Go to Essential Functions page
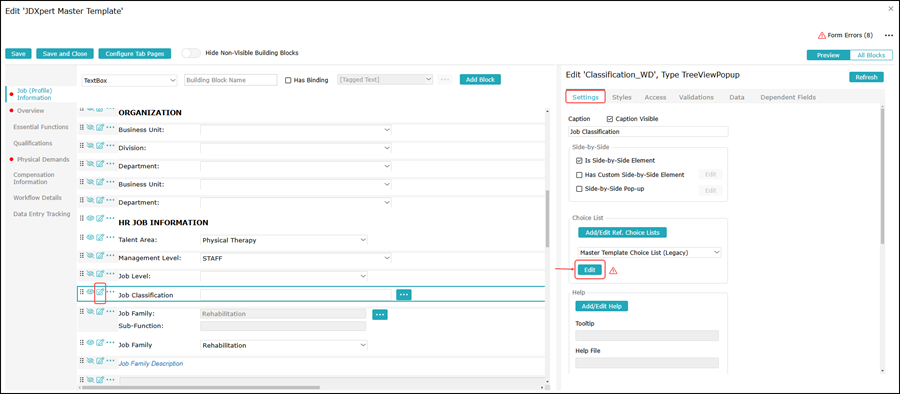 [x=41, y=127]
